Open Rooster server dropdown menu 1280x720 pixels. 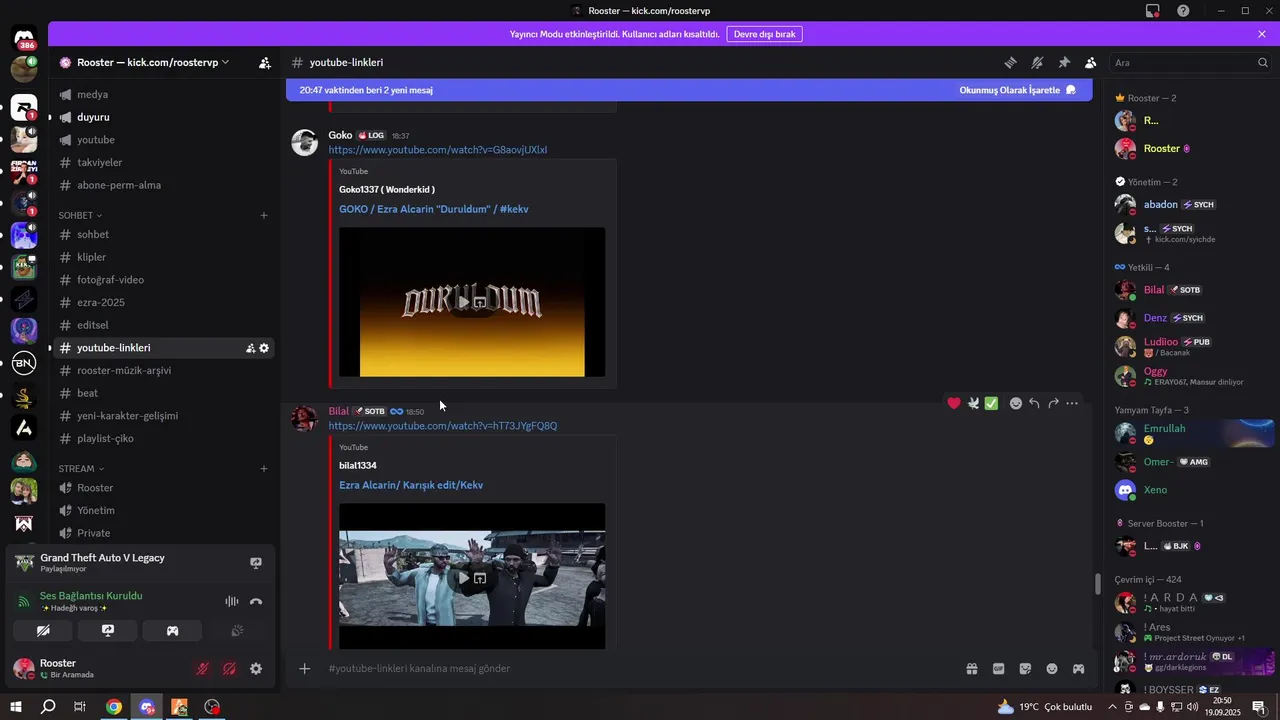coord(153,62)
